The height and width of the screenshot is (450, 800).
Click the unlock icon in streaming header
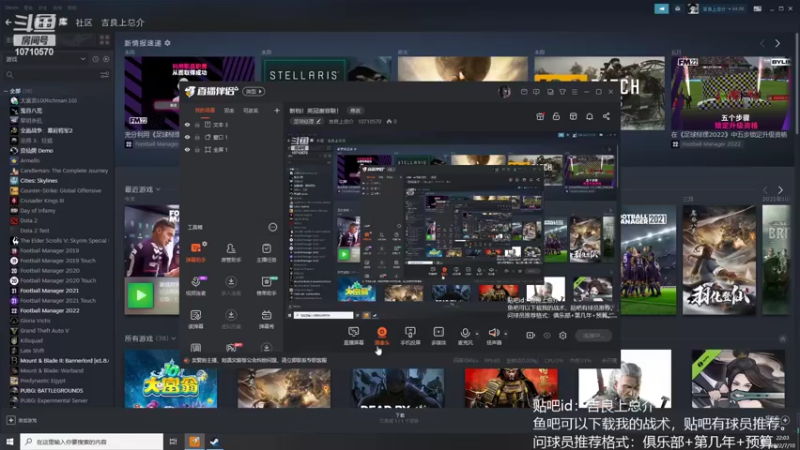pyautogui.click(x=556, y=116)
